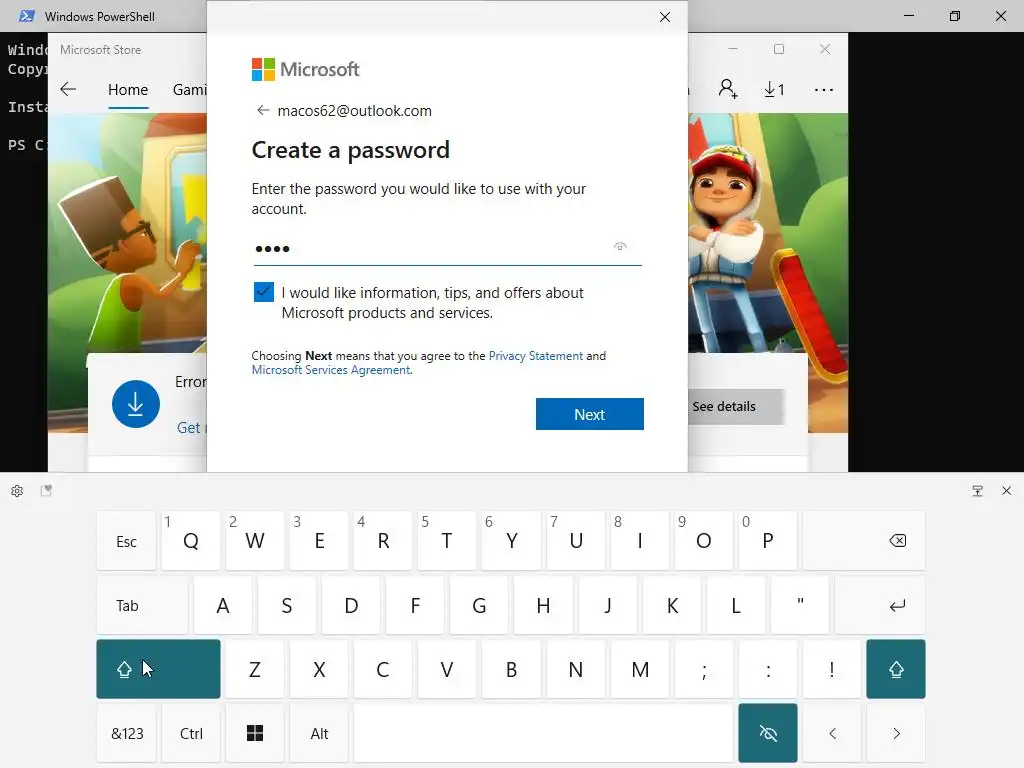The image size is (1024, 768).
Task: Tap the R key
Action: pyautogui.click(x=383, y=541)
